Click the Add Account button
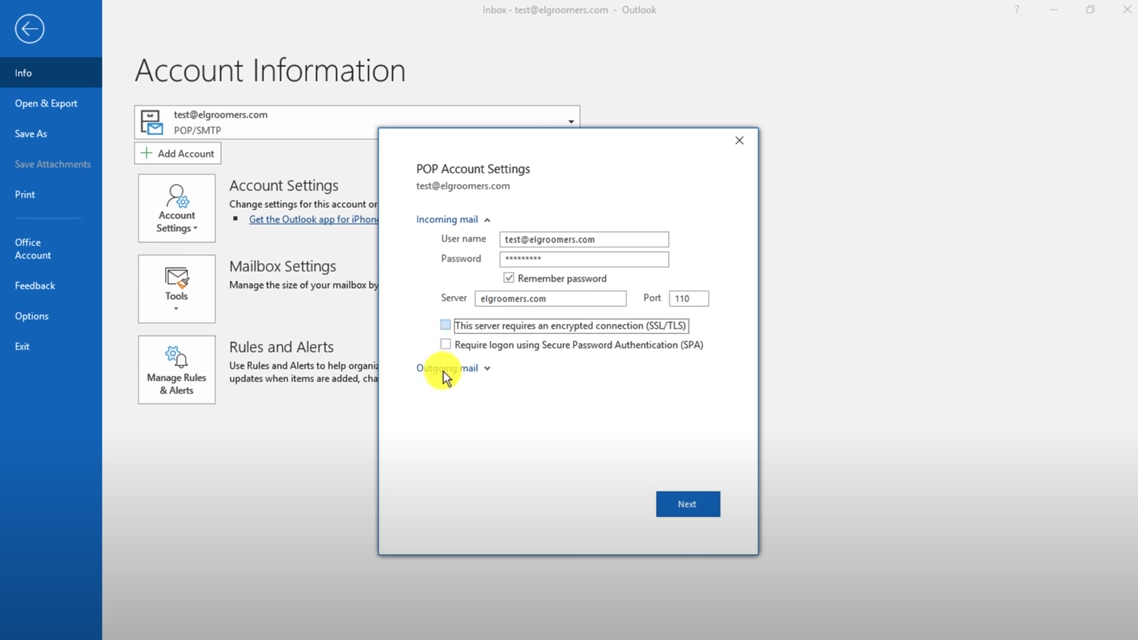This screenshot has width=1138, height=640. [178, 153]
